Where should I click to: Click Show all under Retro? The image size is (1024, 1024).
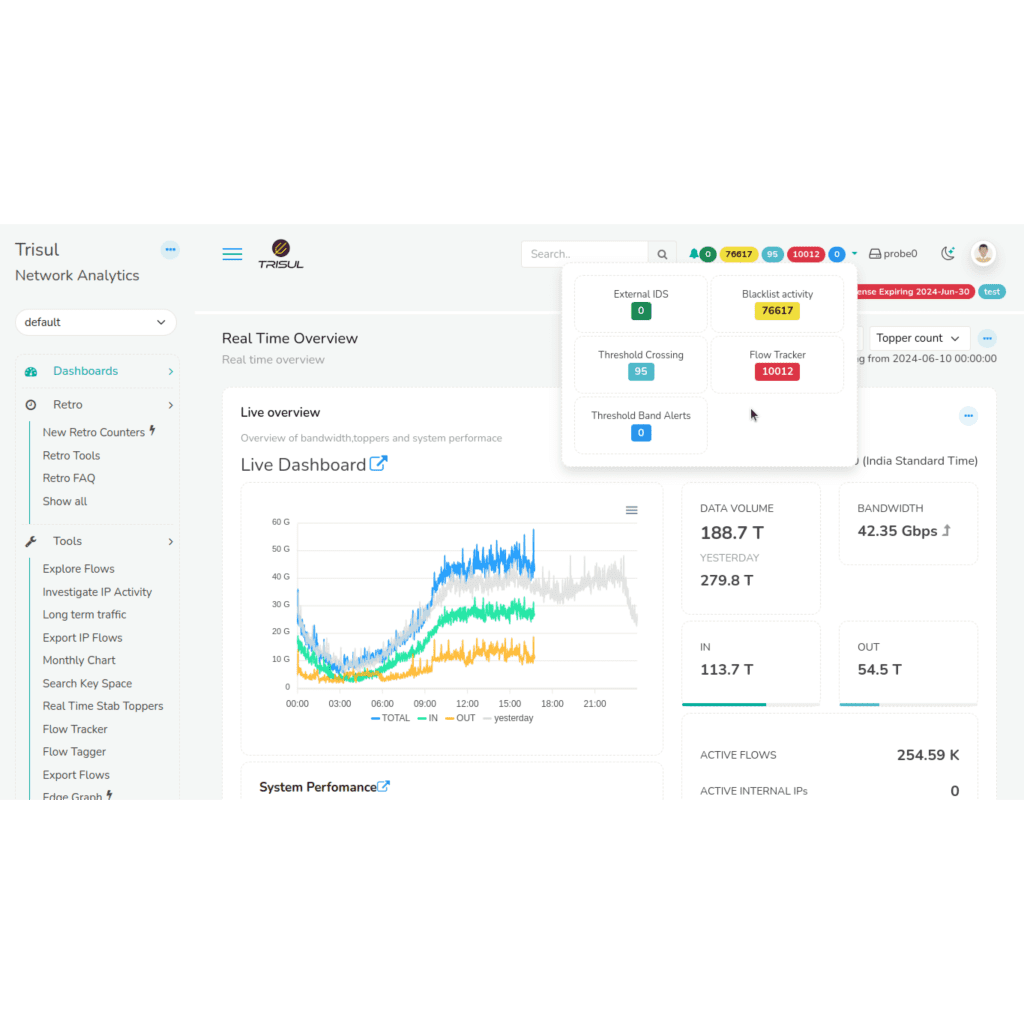point(65,501)
